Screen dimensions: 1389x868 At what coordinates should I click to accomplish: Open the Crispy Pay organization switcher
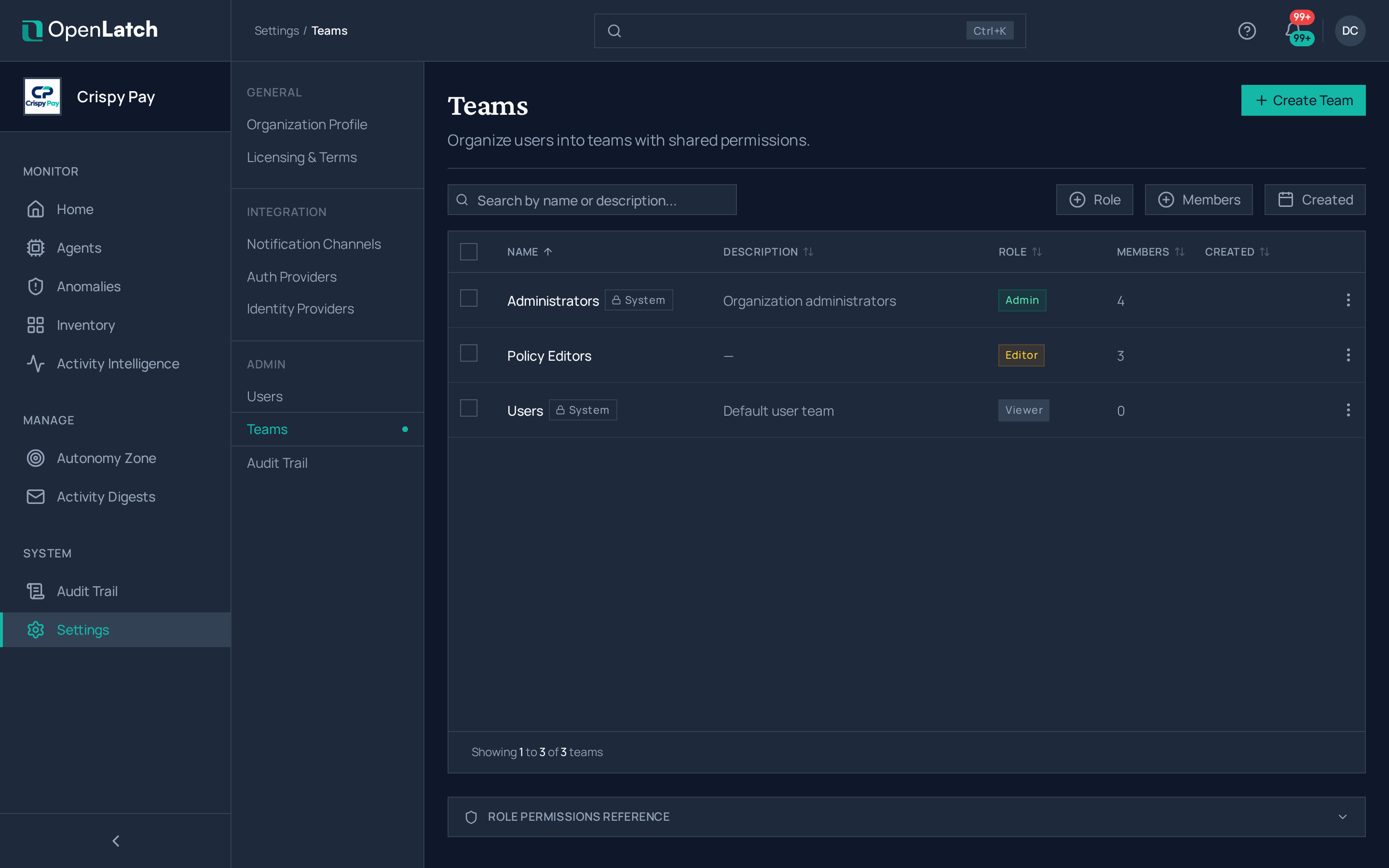pyautogui.click(x=116, y=96)
